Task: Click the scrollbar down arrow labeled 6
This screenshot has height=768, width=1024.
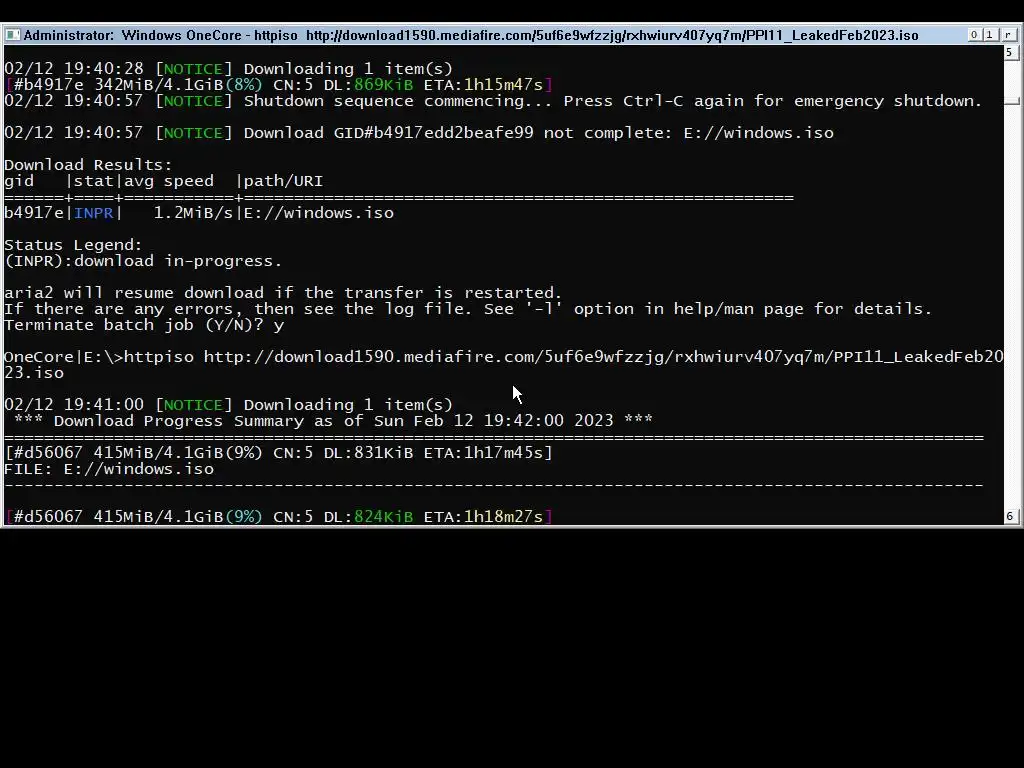Action: pos(1010,517)
